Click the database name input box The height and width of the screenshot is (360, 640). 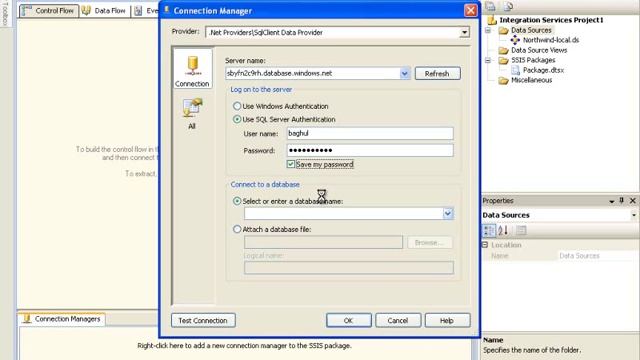point(343,213)
